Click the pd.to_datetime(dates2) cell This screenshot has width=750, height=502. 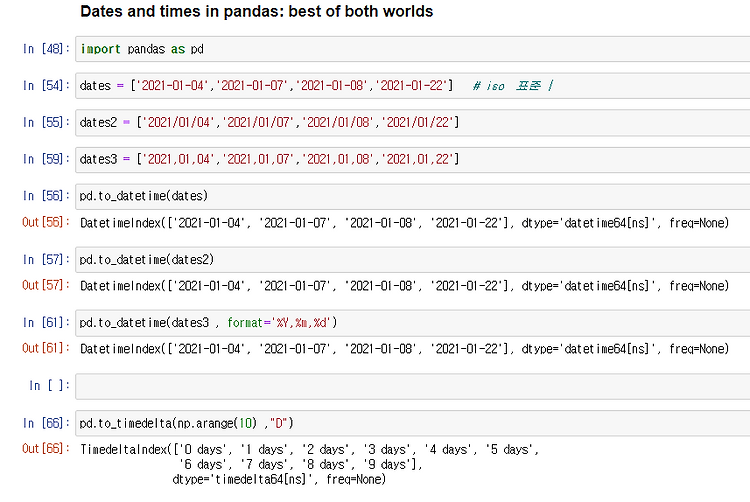(412, 260)
